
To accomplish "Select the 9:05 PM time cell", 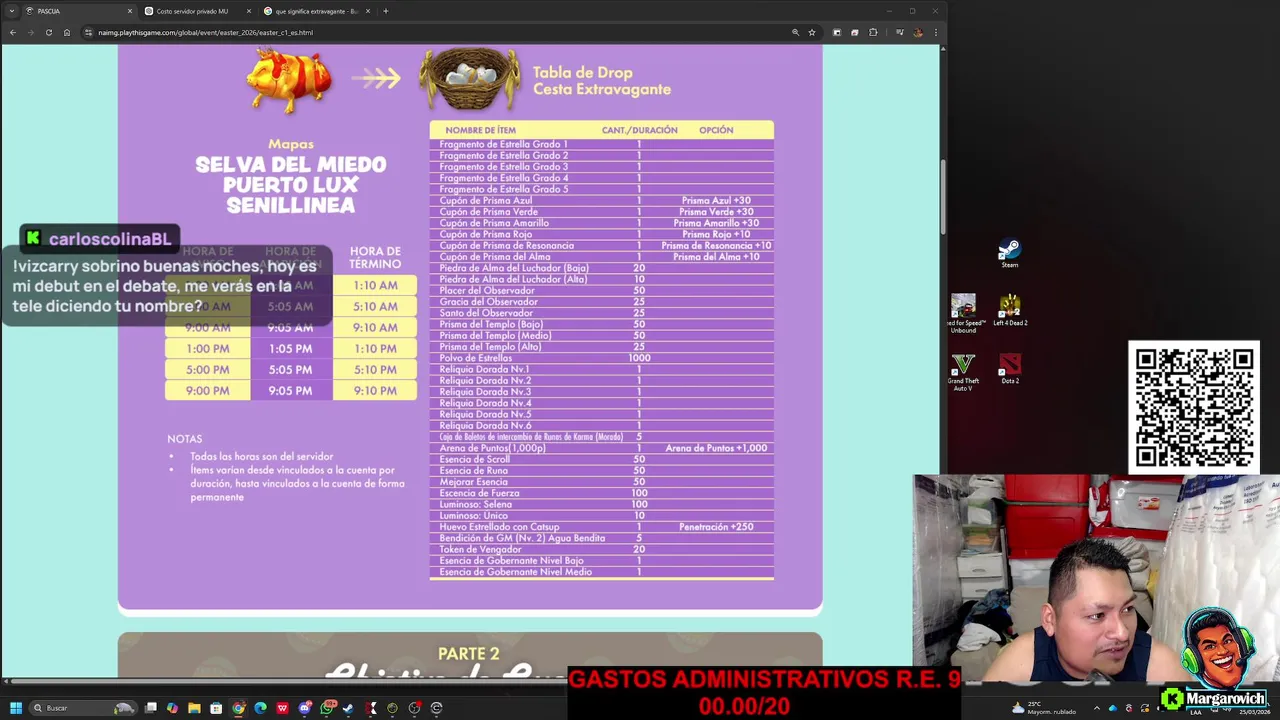I will (290, 391).
